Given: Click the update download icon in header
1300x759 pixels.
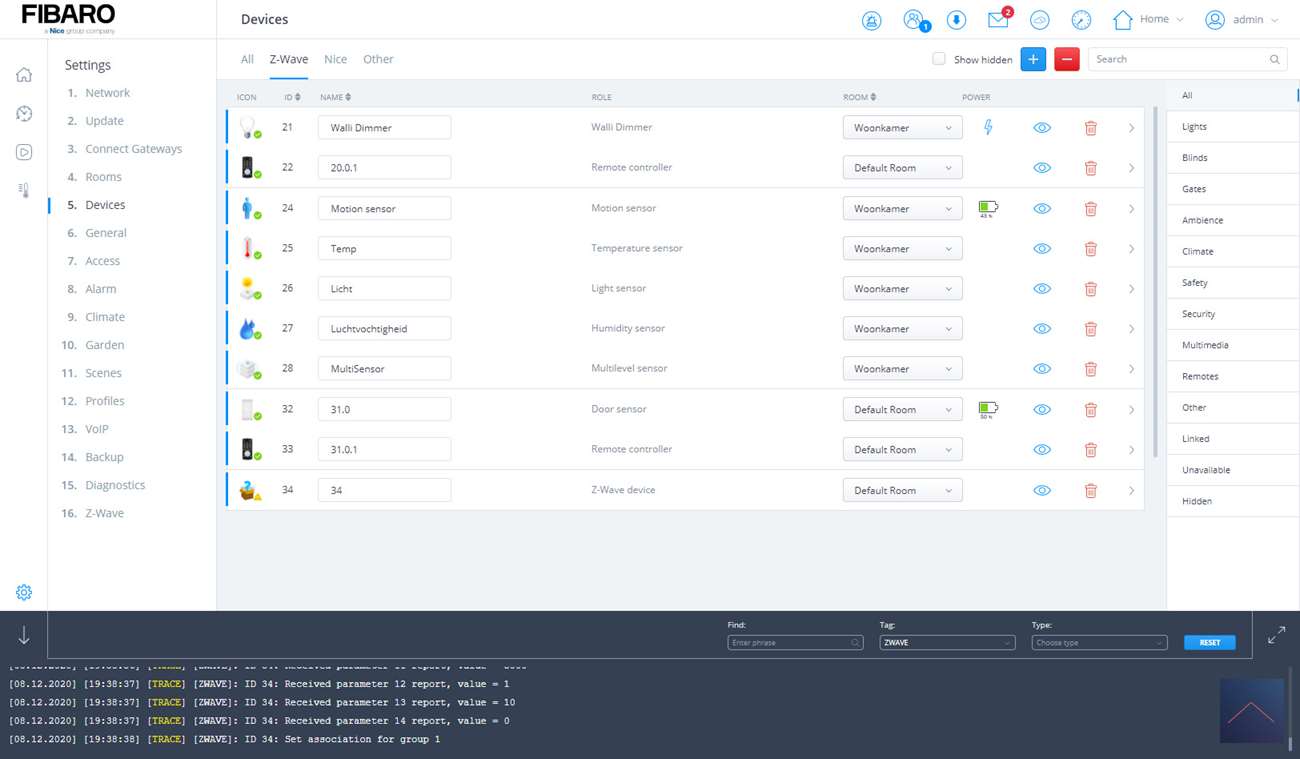Looking at the screenshot, I should tap(955, 20).
